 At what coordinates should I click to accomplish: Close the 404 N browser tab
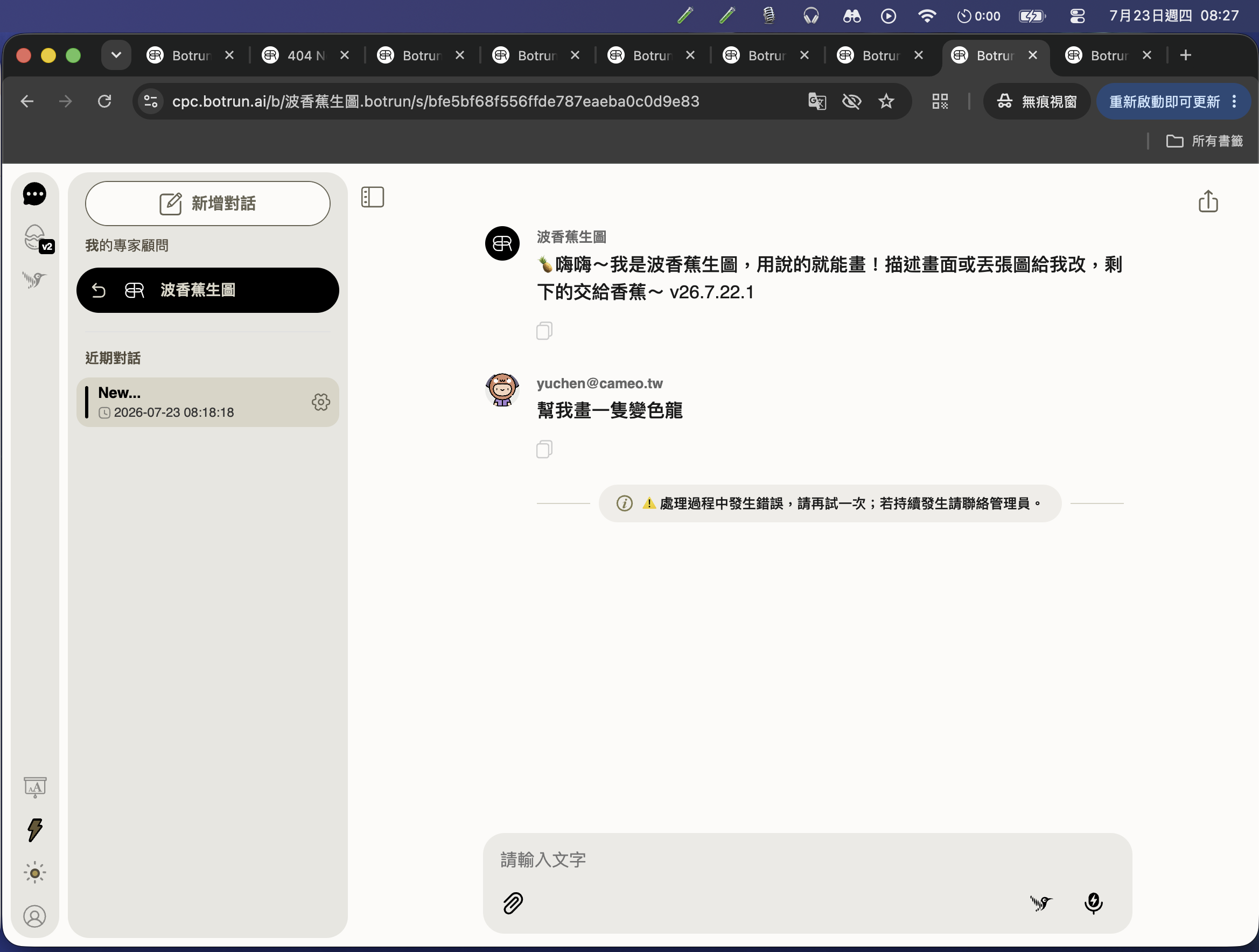(x=344, y=55)
